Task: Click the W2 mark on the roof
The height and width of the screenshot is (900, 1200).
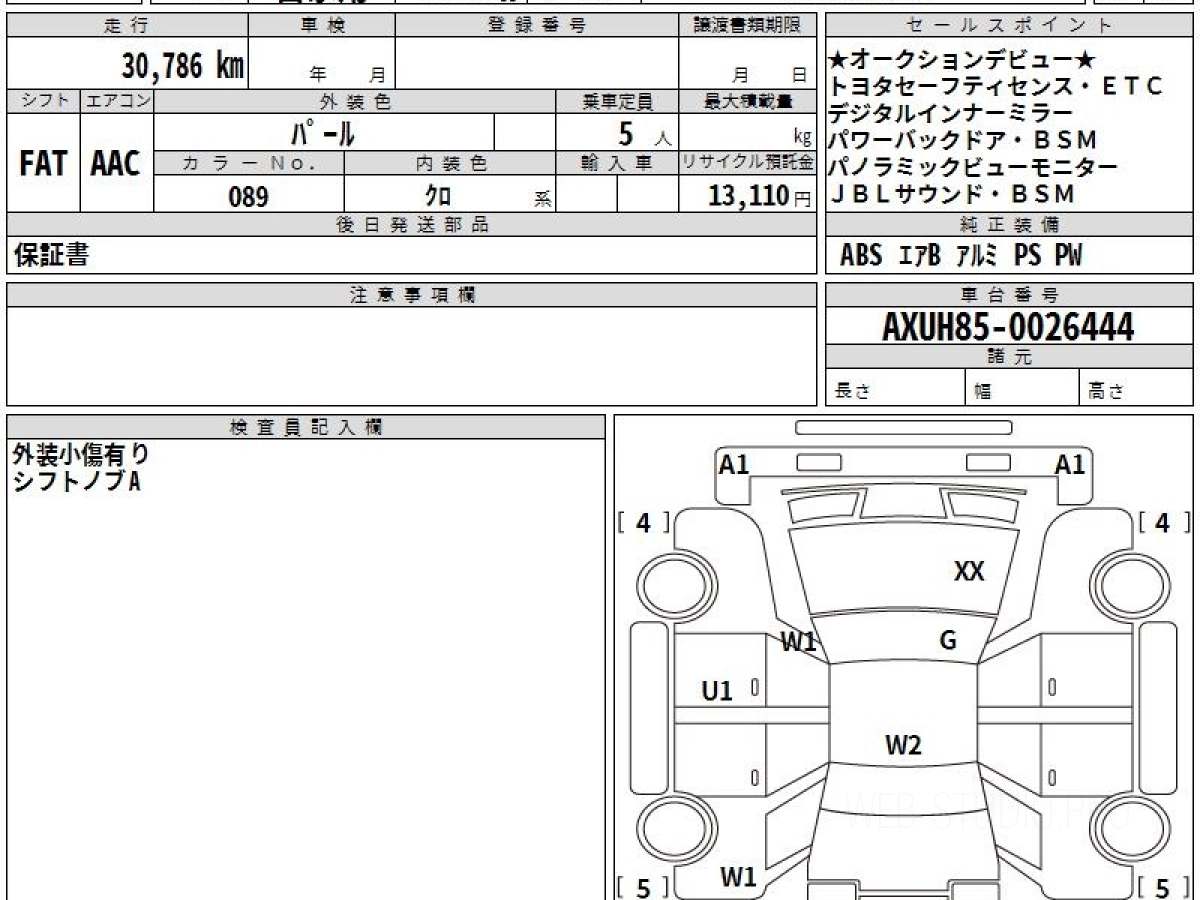Action: click(x=903, y=745)
